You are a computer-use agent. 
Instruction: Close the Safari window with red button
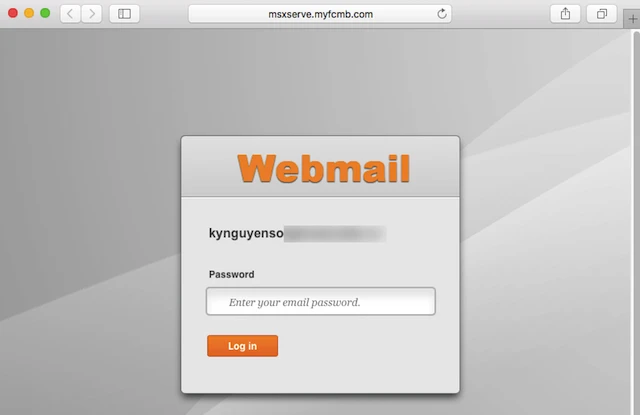[13, 13]
